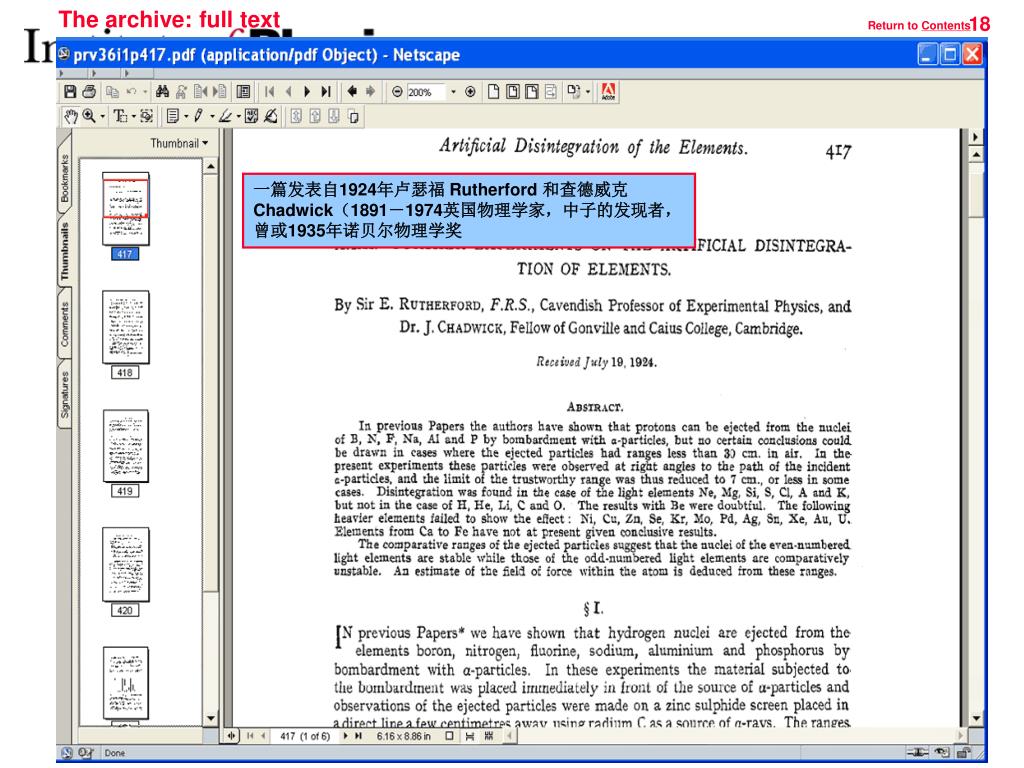Select the Hand tool

(71, 117)
